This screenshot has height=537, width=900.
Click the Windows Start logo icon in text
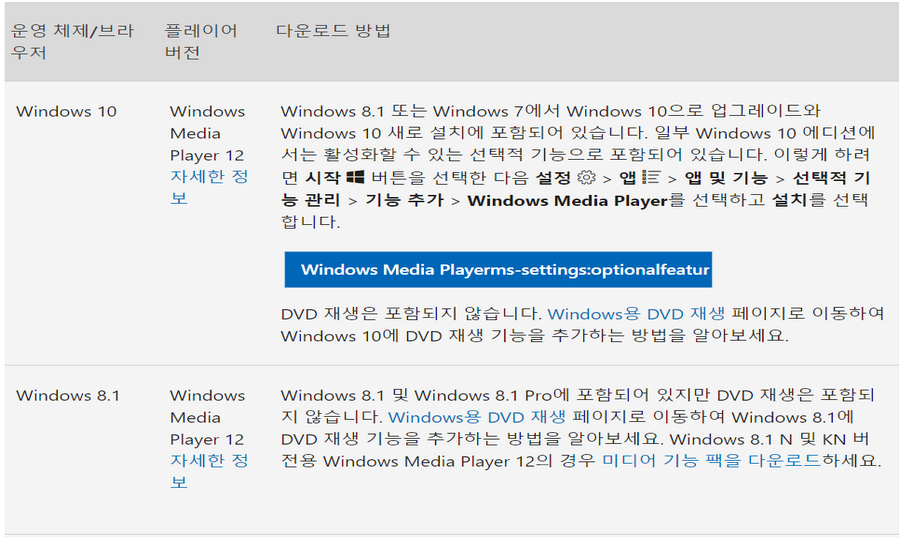point(355,177)
